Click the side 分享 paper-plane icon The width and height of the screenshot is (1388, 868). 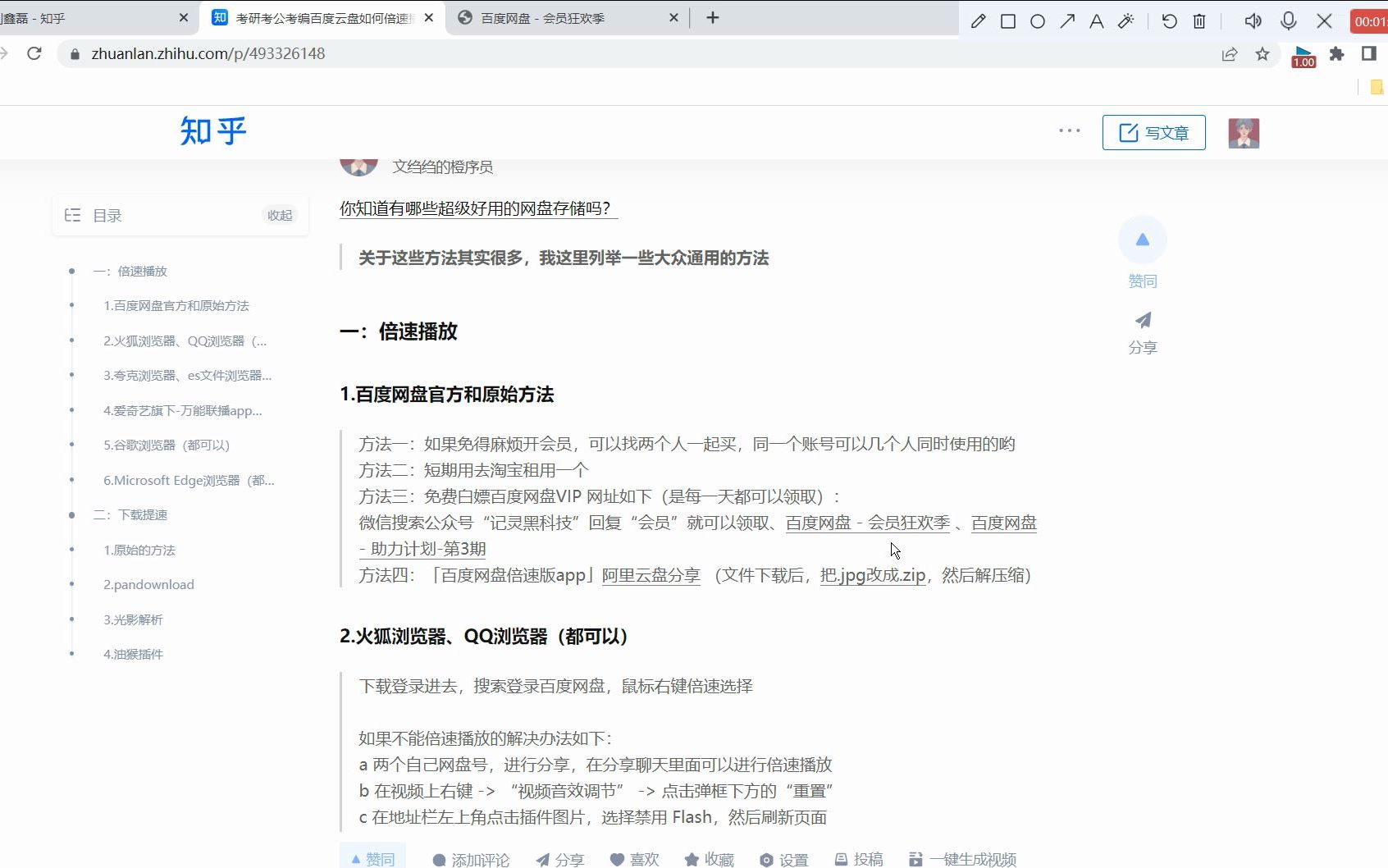point(1143,320)
